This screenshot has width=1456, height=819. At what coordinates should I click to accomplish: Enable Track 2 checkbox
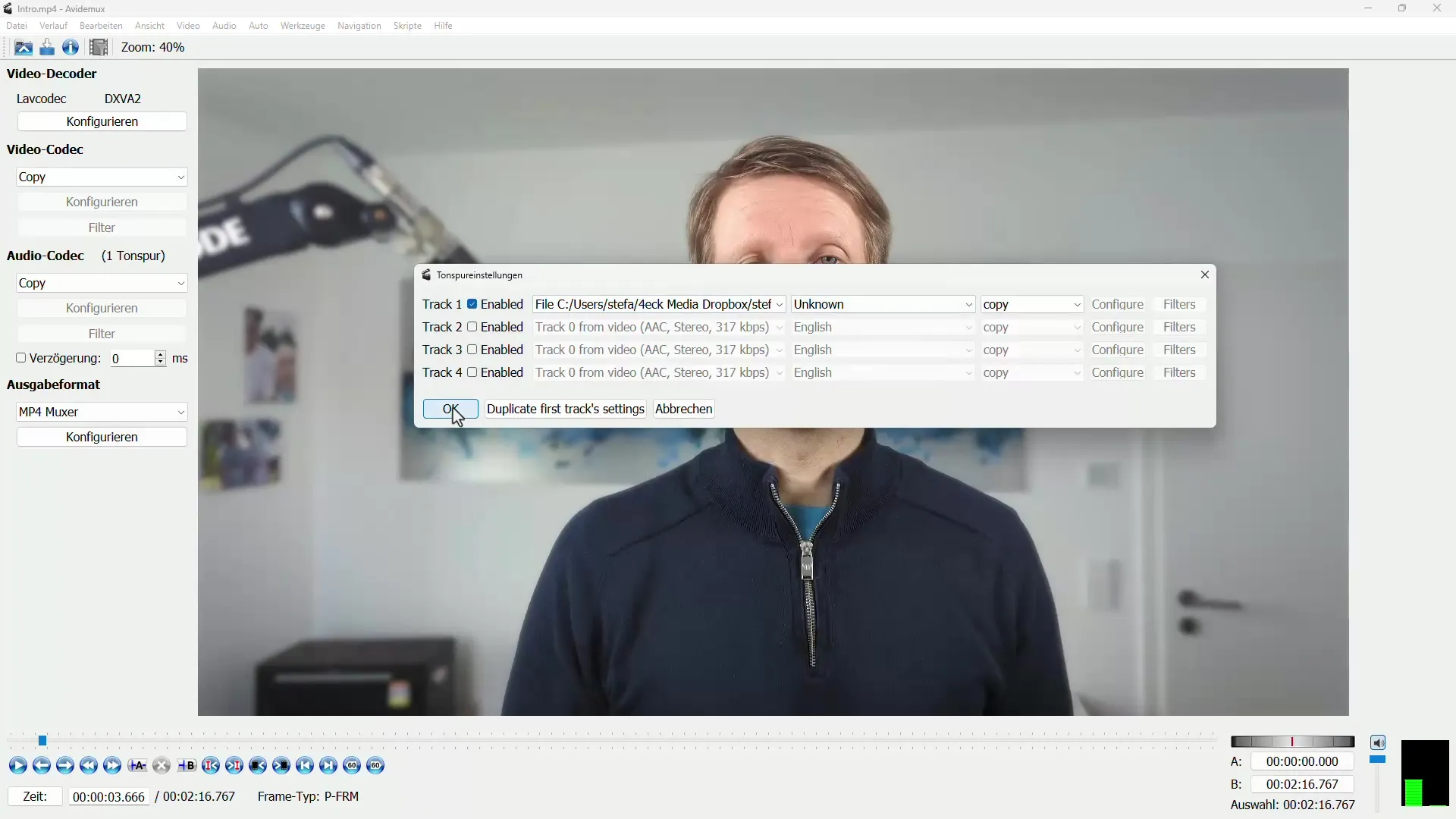(472, 327)
